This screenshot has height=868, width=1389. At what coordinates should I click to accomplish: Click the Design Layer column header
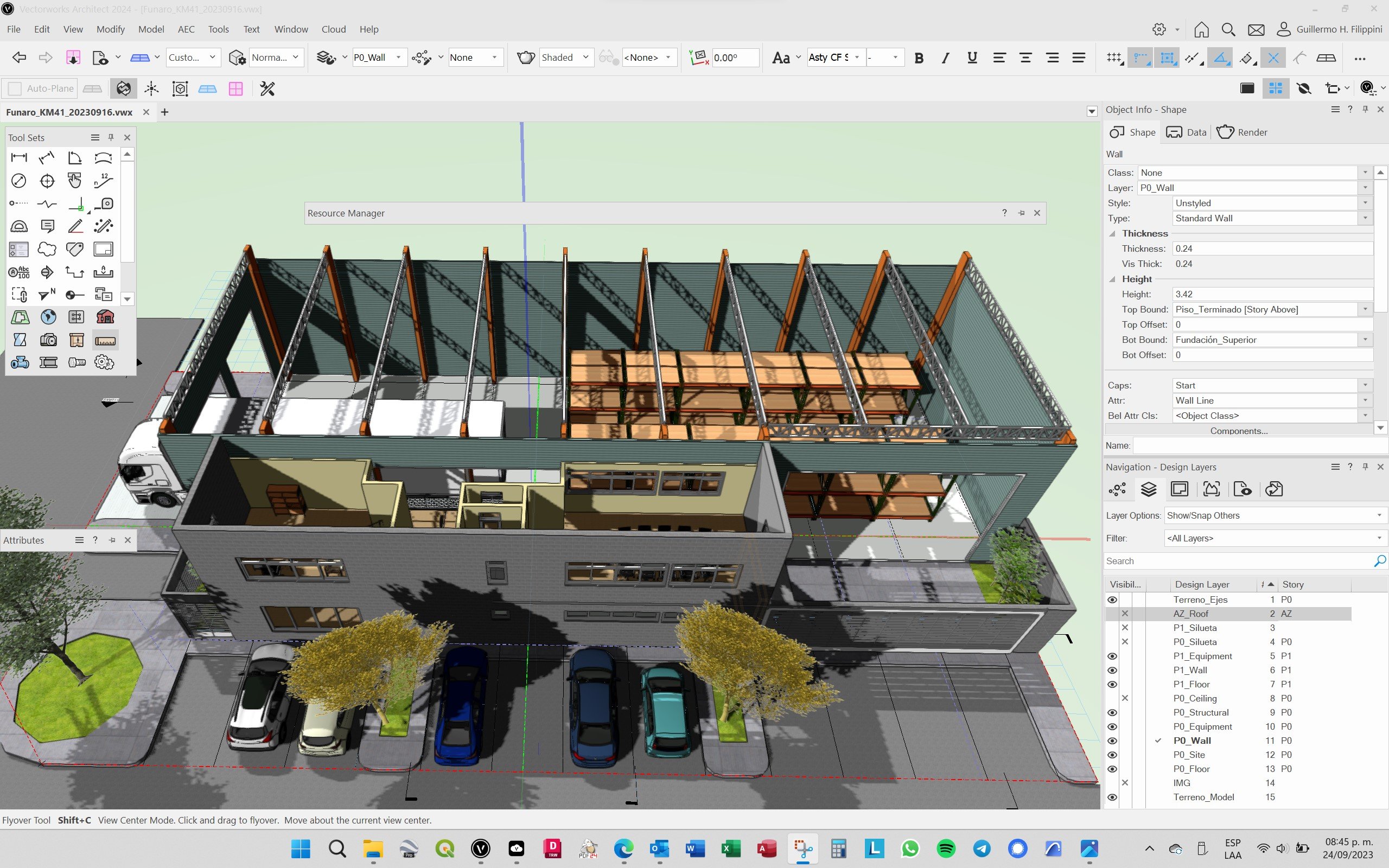1213,584
